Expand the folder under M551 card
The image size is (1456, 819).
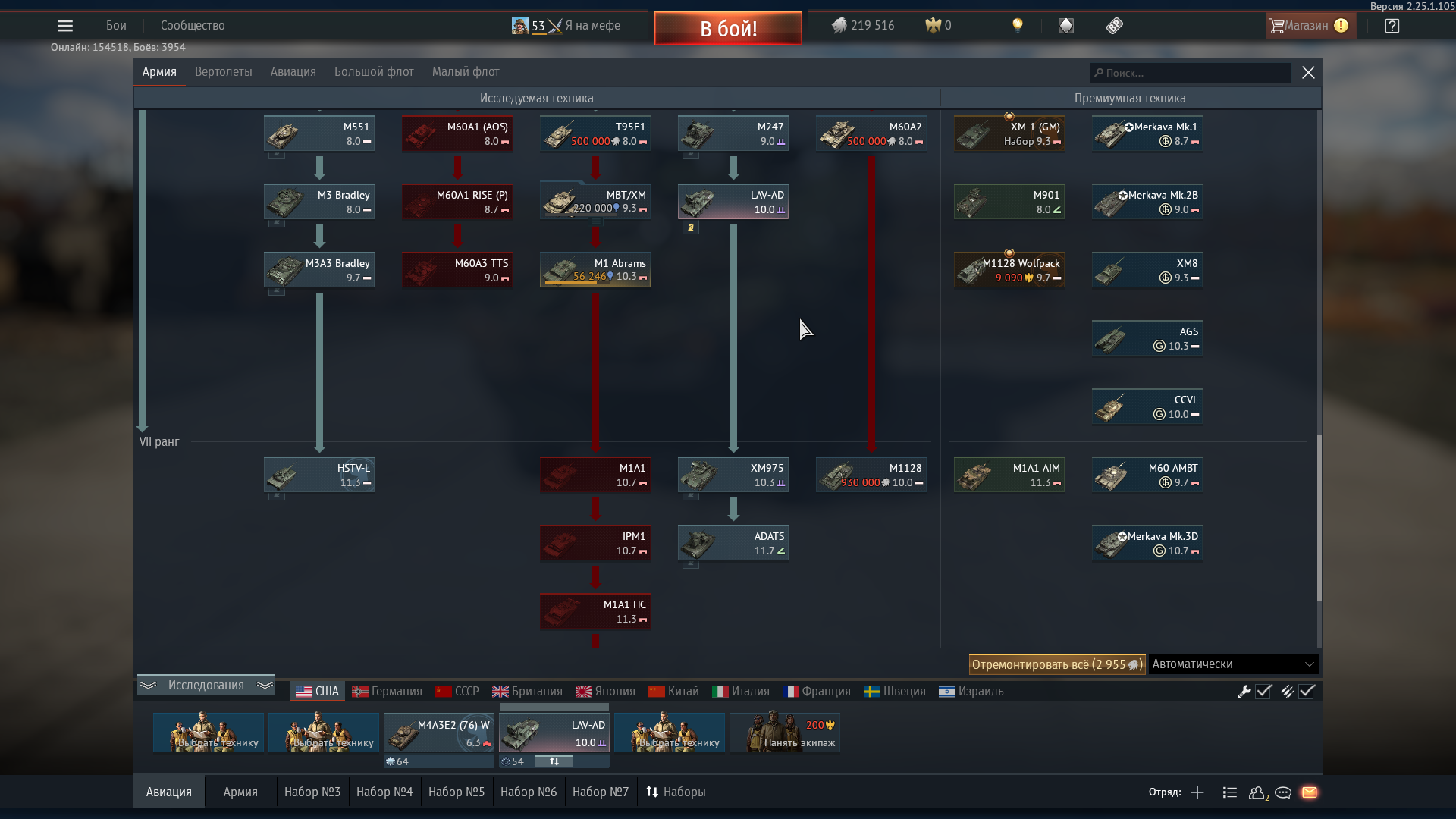point(276,155)
